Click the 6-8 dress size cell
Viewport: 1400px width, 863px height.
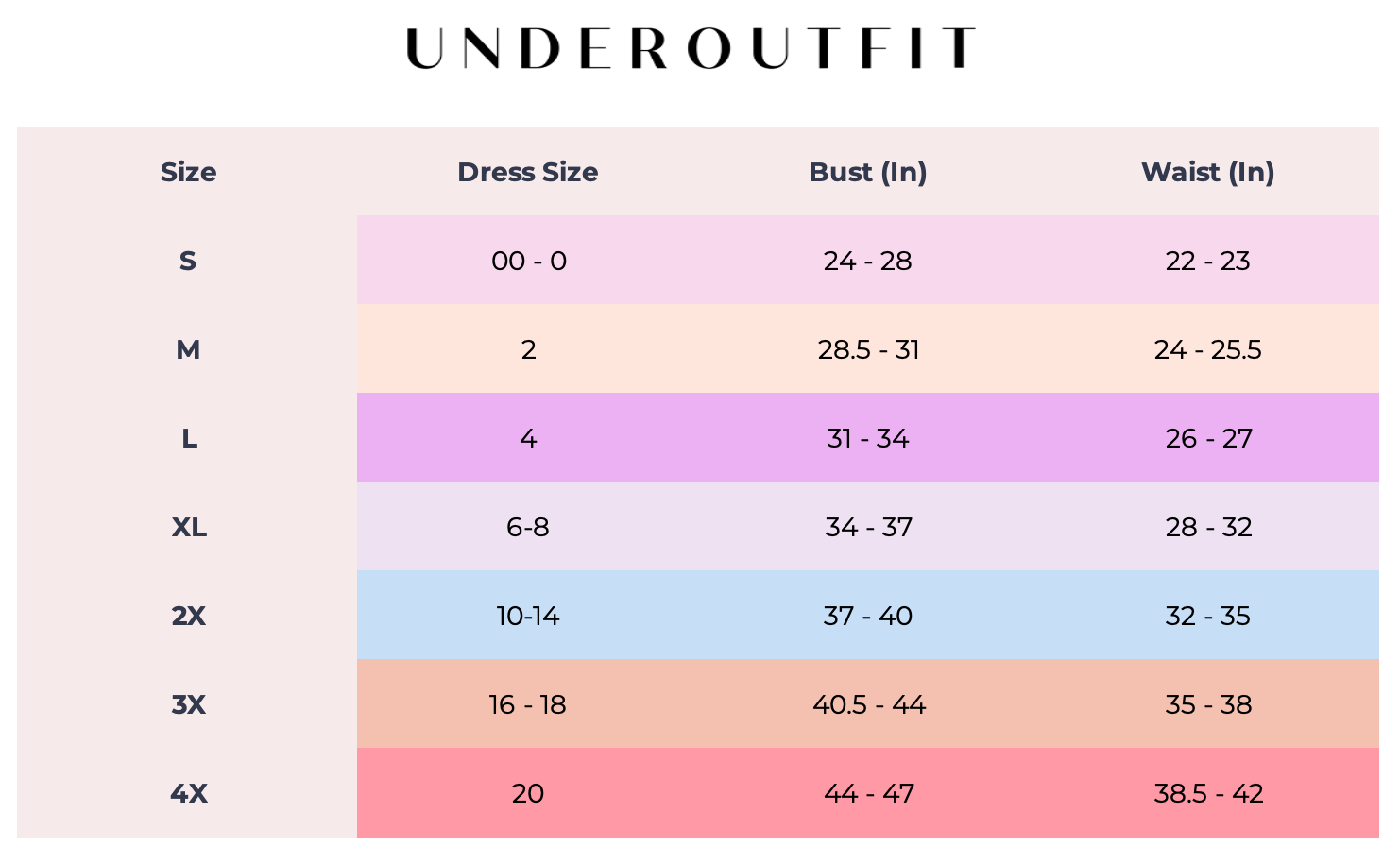pos(527,527)
